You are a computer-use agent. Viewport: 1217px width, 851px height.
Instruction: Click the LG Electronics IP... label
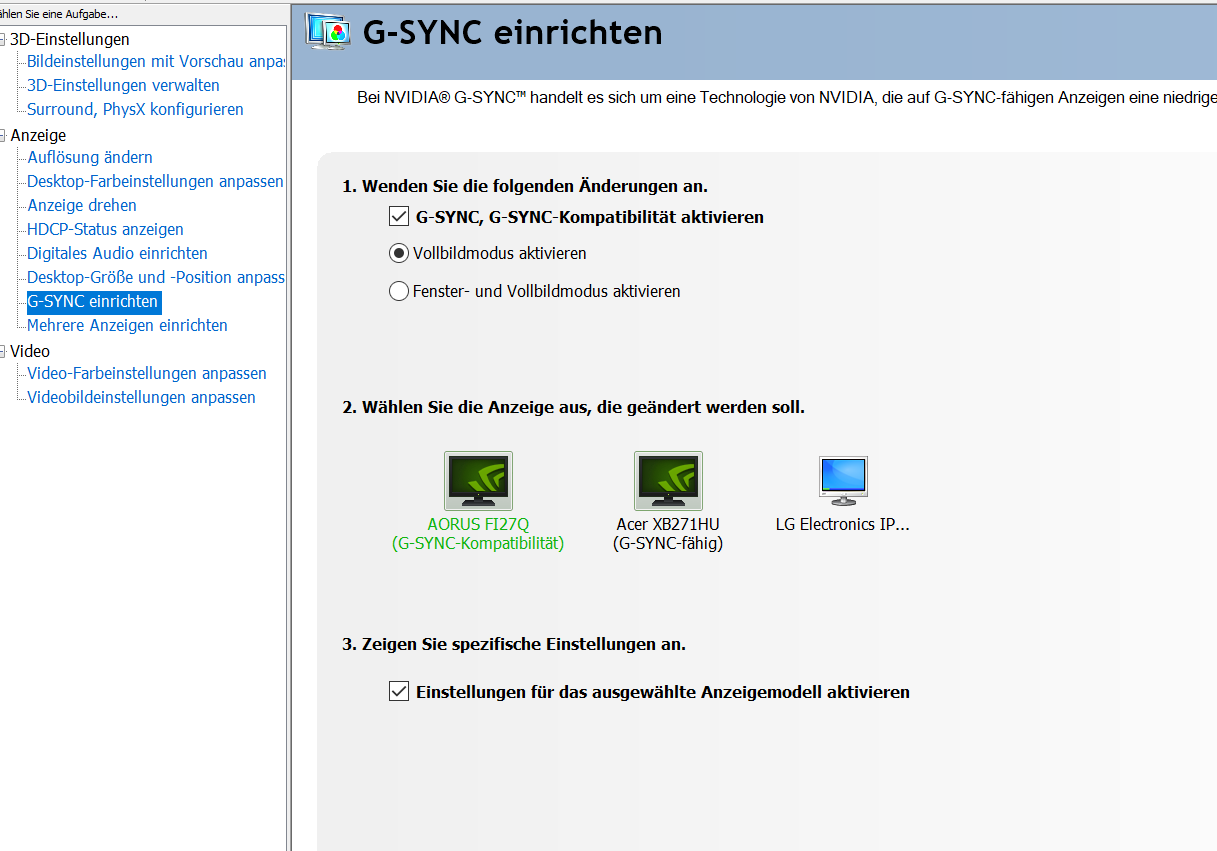(x=843, y=524)
